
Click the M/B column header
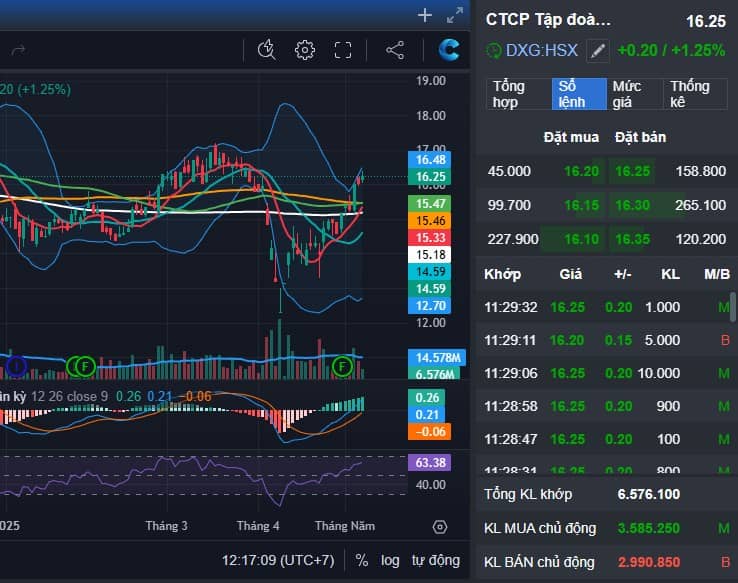click(717, 274)
